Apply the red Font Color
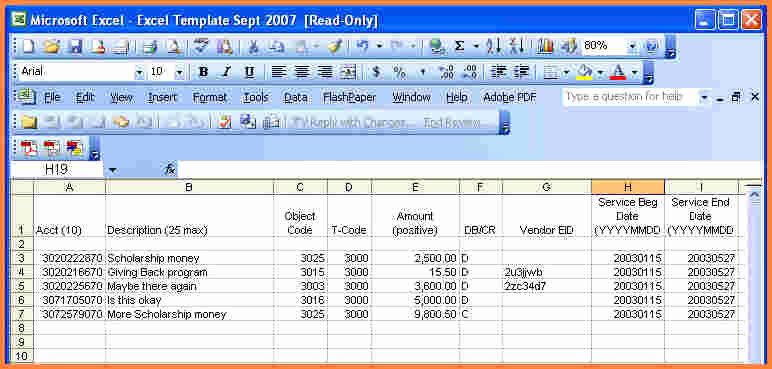 click(x=618, y=72)
